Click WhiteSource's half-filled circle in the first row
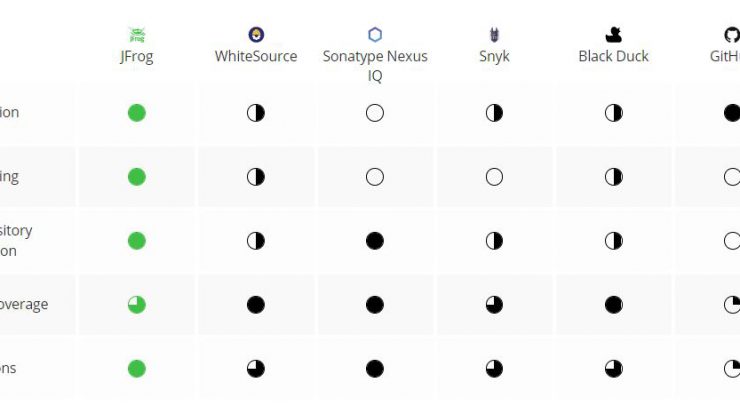 point(256,113)
